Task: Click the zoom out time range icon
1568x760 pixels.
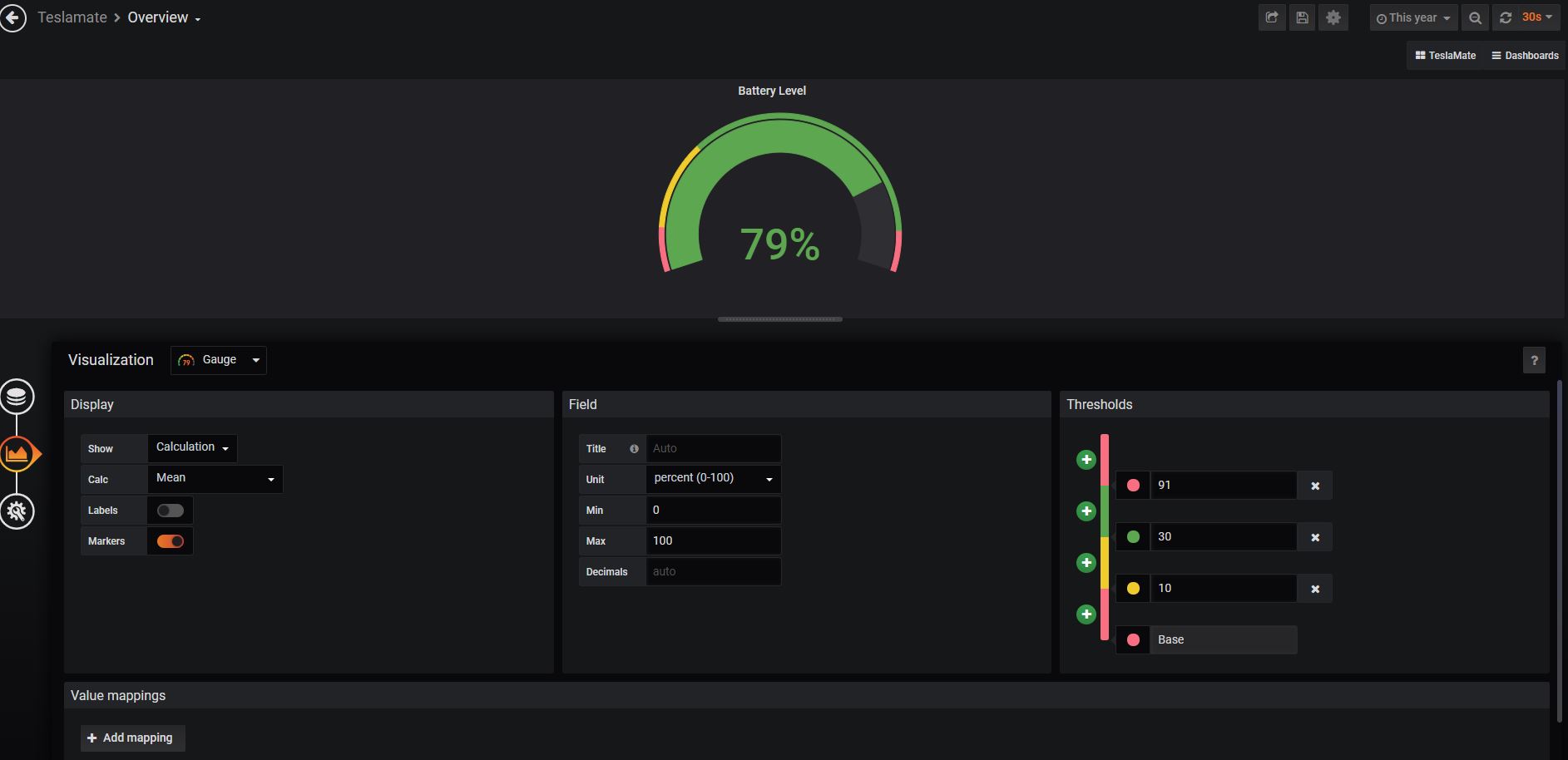Action: point(1475,17)
